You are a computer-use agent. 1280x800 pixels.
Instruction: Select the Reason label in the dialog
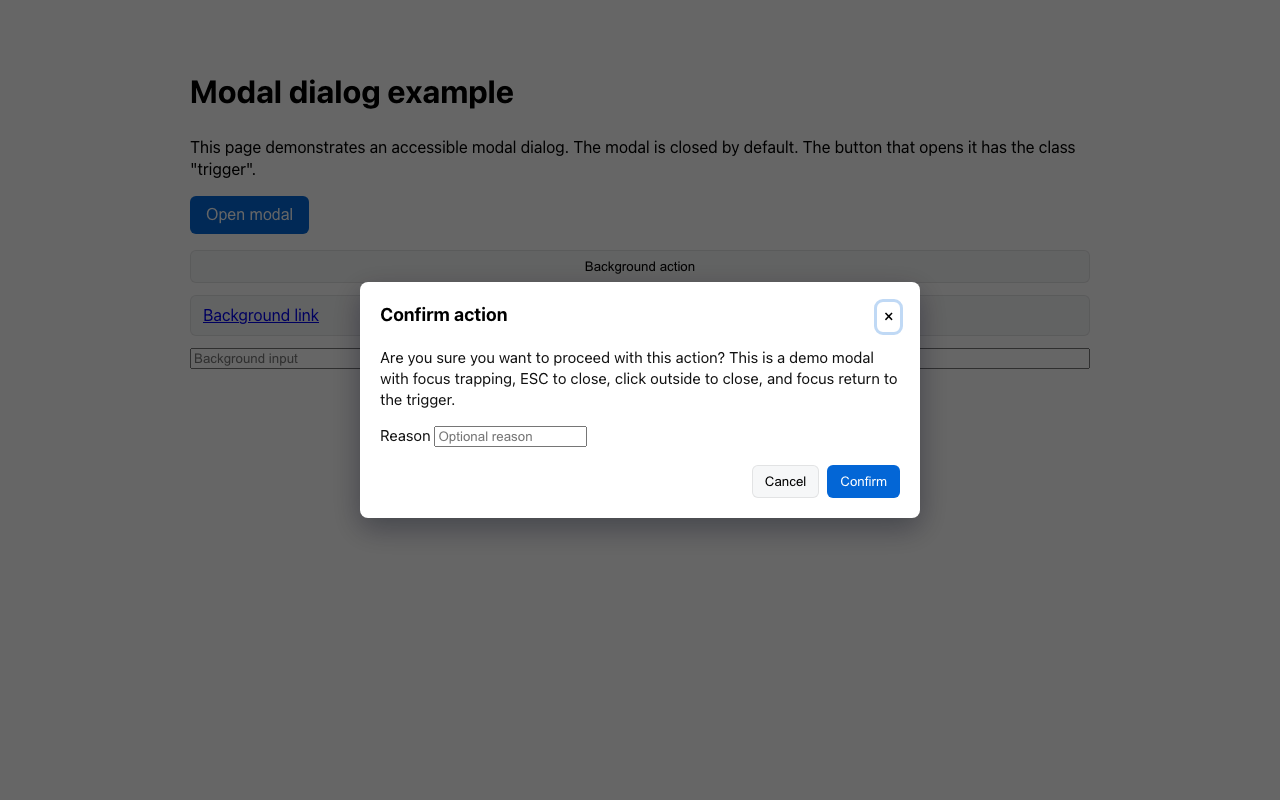(405, 436)
